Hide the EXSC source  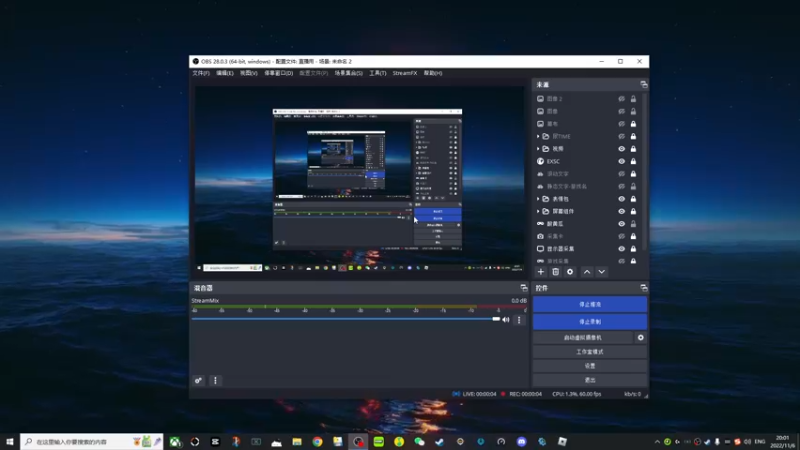621,161
